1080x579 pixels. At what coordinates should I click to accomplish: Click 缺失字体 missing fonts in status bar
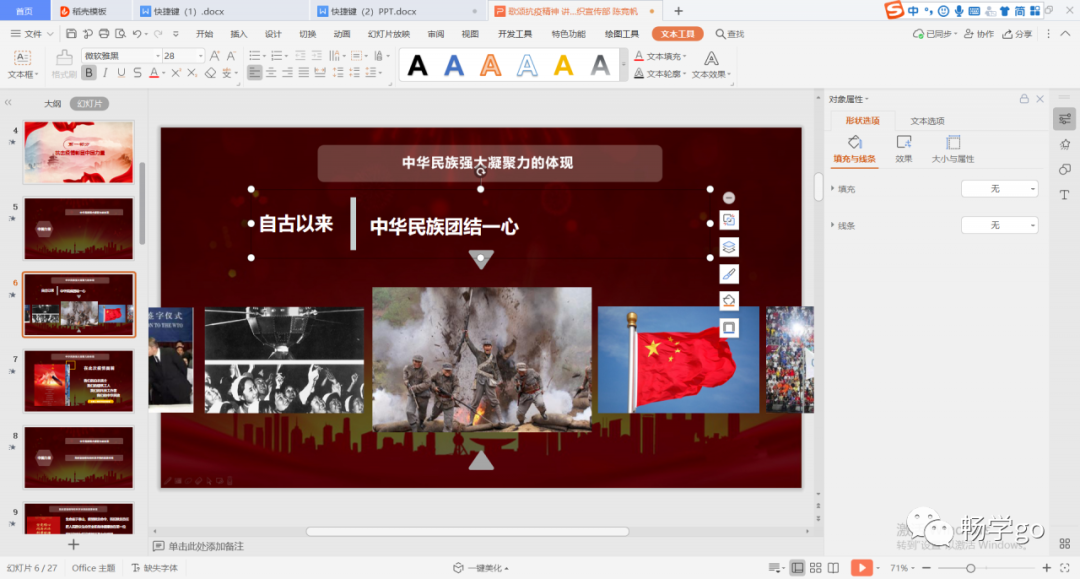tap(155, 568)
